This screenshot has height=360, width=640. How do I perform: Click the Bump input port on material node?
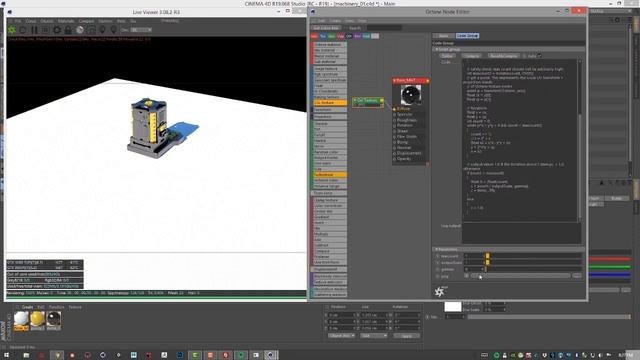pyautogui.click(x=394, y=142)
